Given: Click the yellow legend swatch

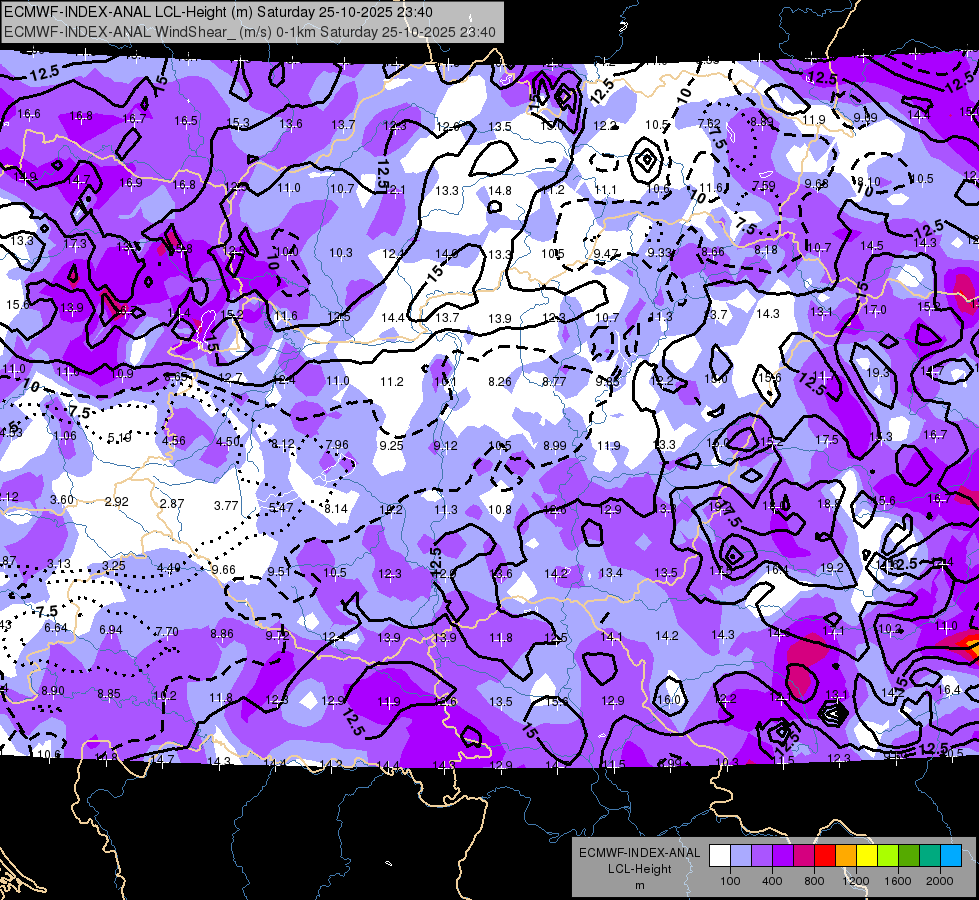Looking at the screenshot, I should [867, 856].
